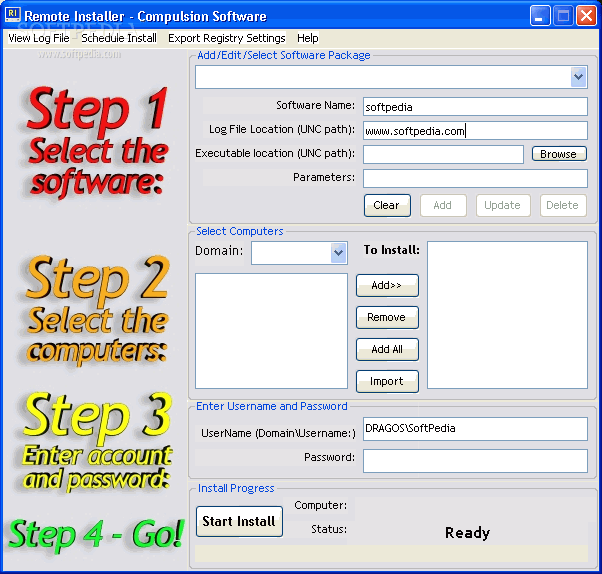Click the Add>> computers button
This screenshot has width=602, height=574.
pos(387,285)
